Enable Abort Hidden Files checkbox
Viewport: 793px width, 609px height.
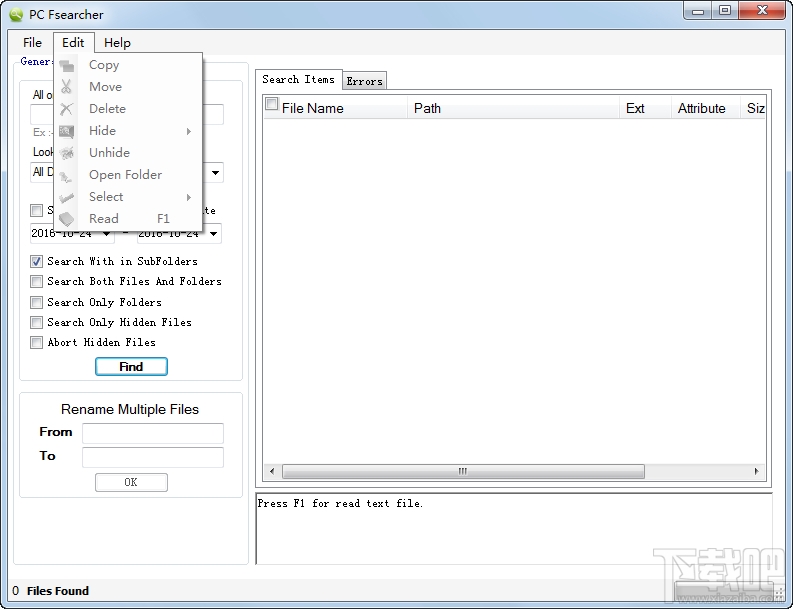(36, 342)
